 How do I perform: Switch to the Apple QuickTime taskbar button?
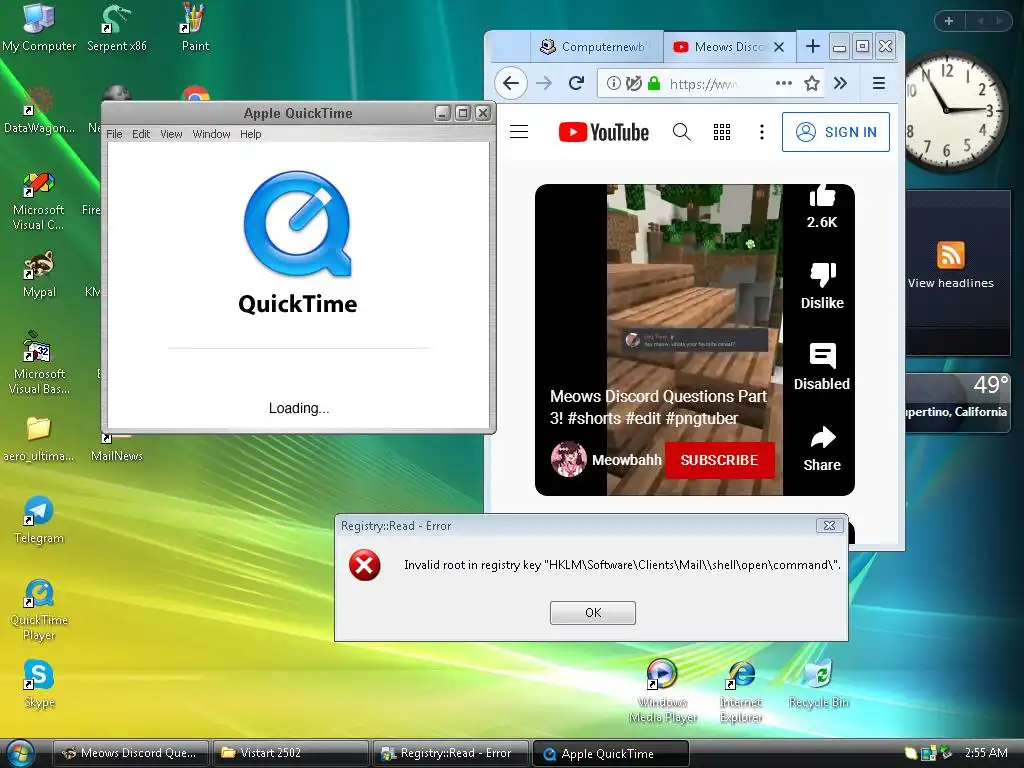coord(611,753)
